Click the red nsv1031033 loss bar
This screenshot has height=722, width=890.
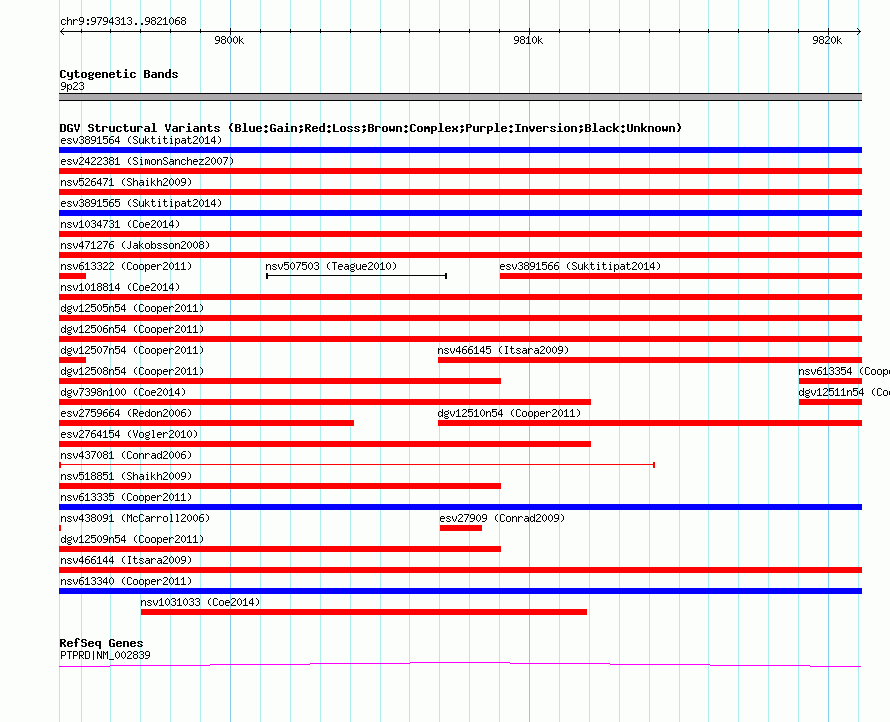[x=364, y=612]
